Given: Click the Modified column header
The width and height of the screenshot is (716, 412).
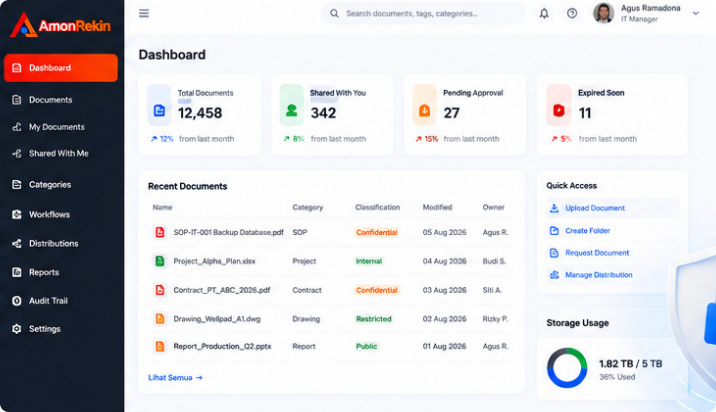Looking at the screenshot, I should click(x=437, y=207).
